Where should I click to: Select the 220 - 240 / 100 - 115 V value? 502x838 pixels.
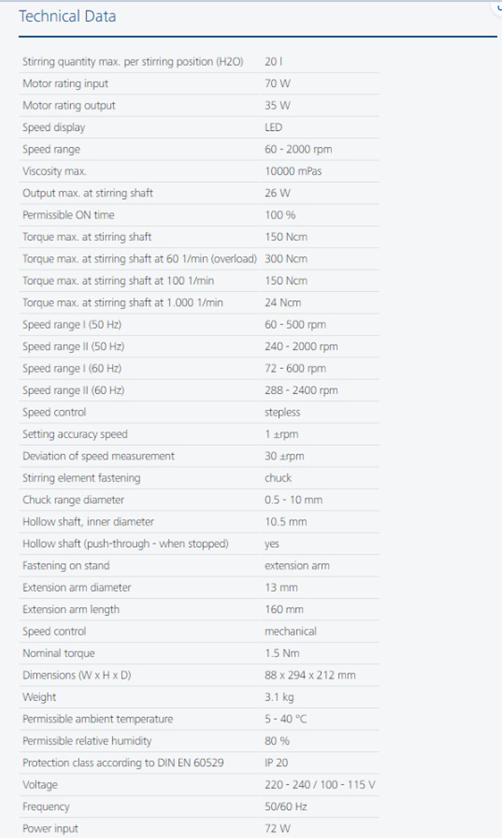[320, 785]
